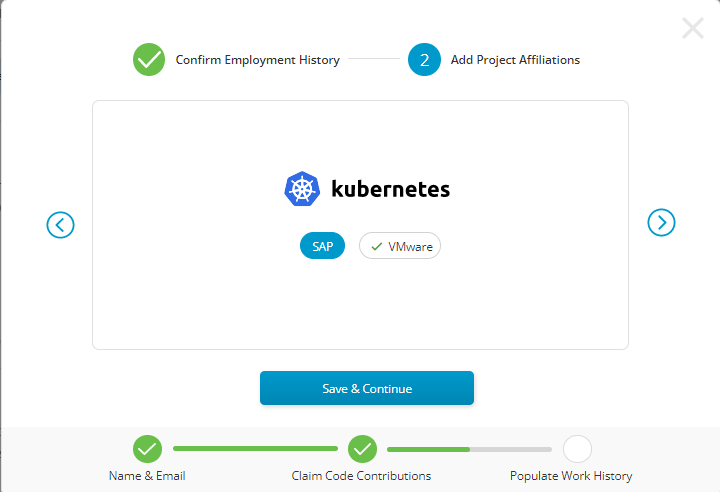Advance to next project with right arrow
Image resolution: width=720 pixels, height=492 pixels.
pos(661,222)
